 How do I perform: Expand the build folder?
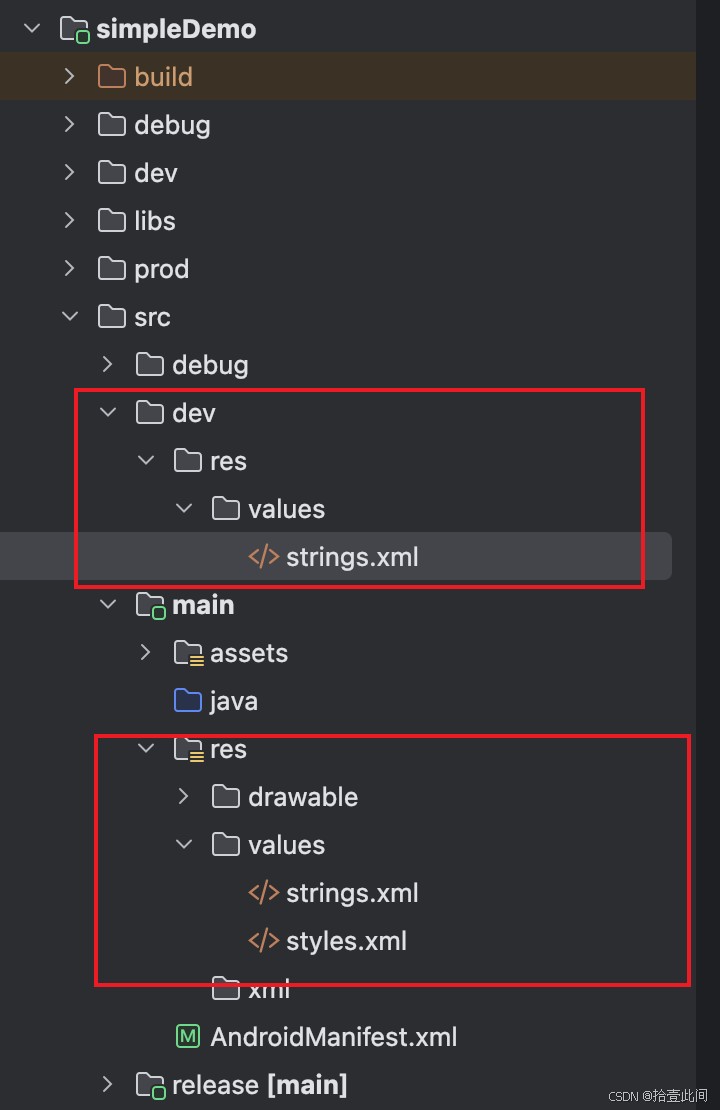point(69,77)
